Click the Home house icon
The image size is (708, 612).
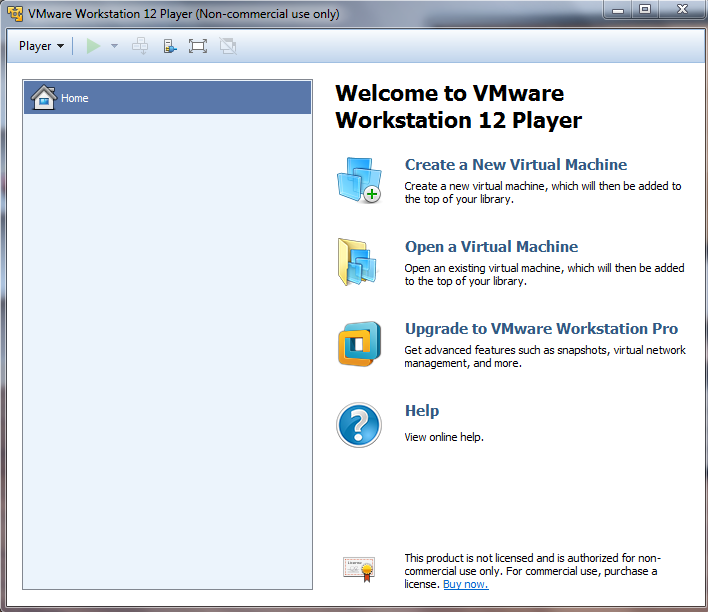click(44, 98)
